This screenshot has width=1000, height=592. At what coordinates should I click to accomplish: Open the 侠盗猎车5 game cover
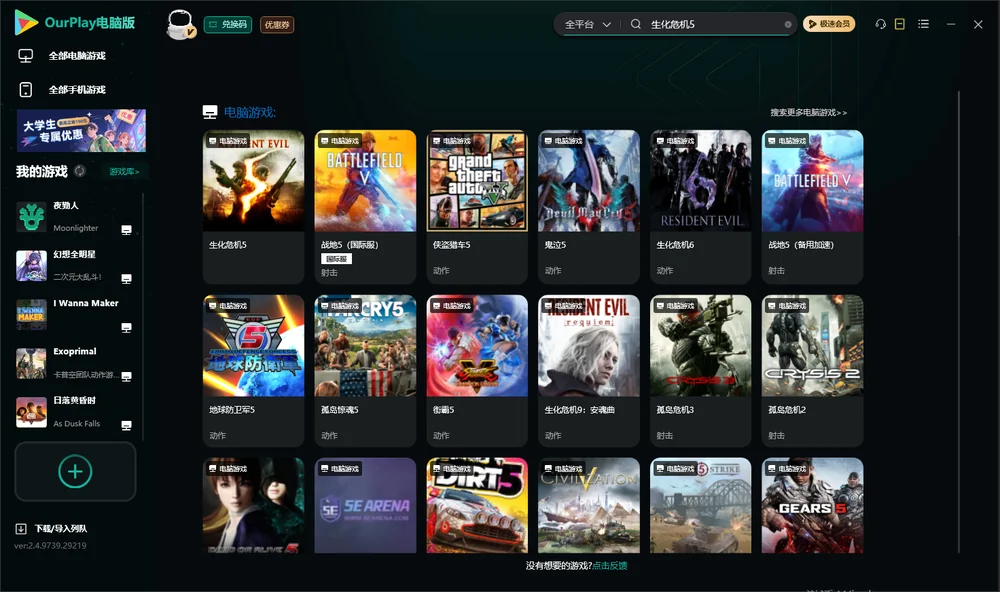coord(477,181)
